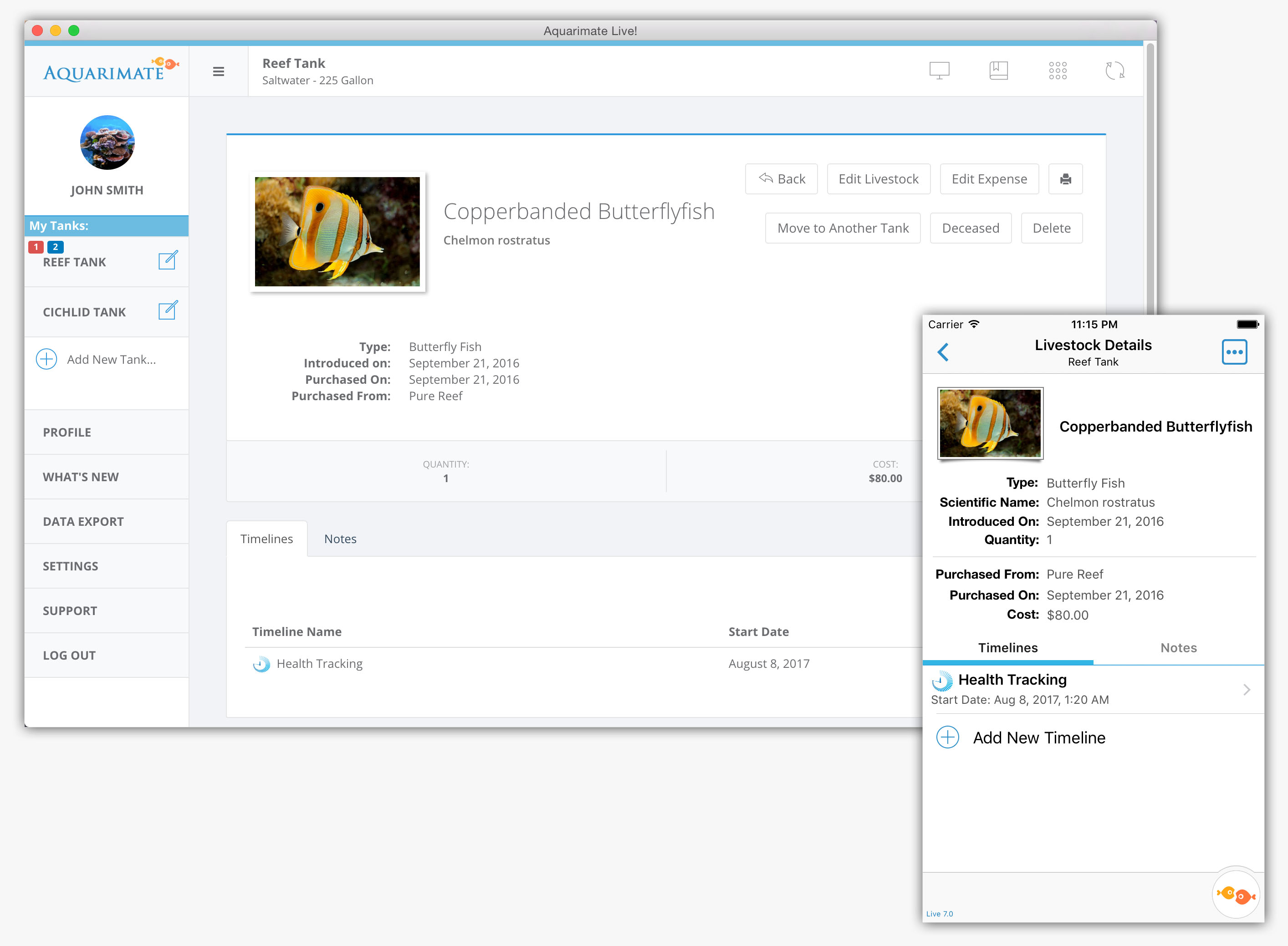This screenshot has width=1288, height=946.
Task: Open the Profile menu item
Action: (107, 432)
